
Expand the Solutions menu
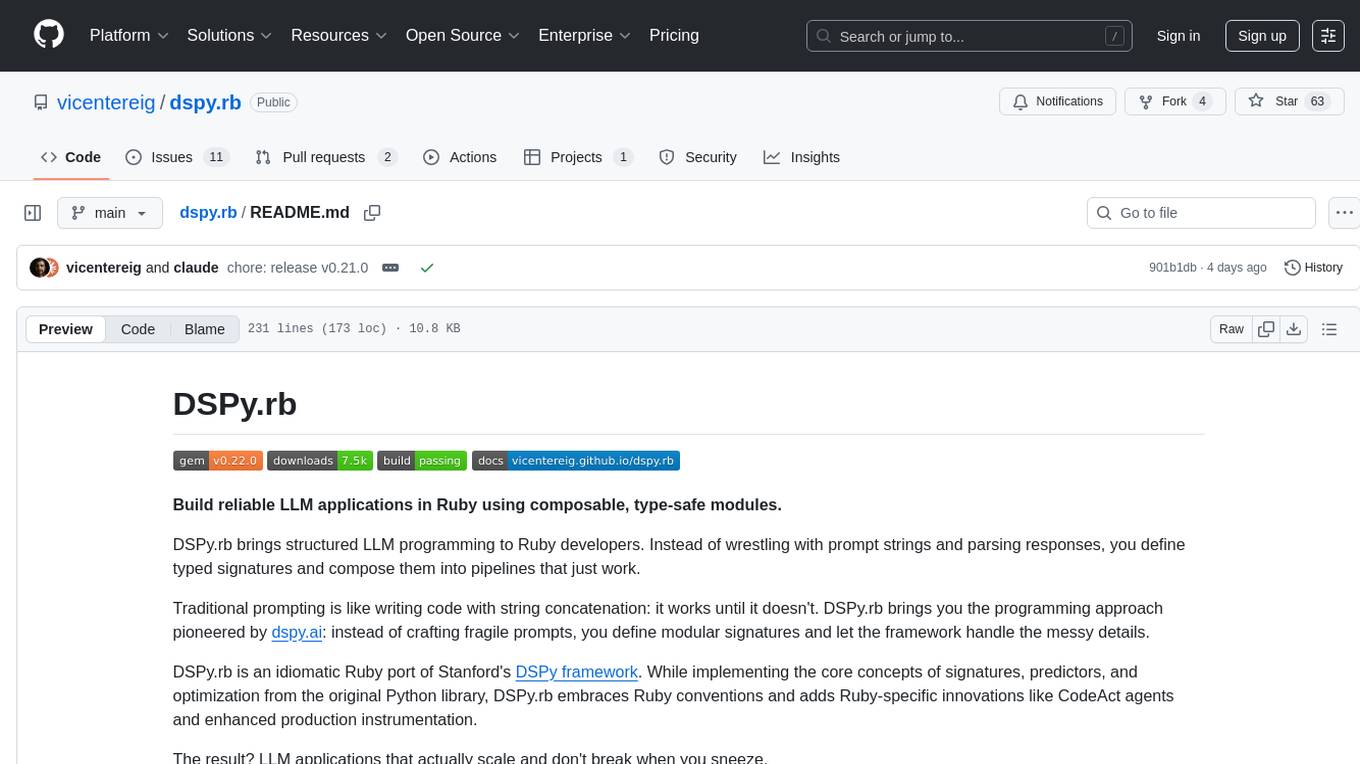pos(229,35)
